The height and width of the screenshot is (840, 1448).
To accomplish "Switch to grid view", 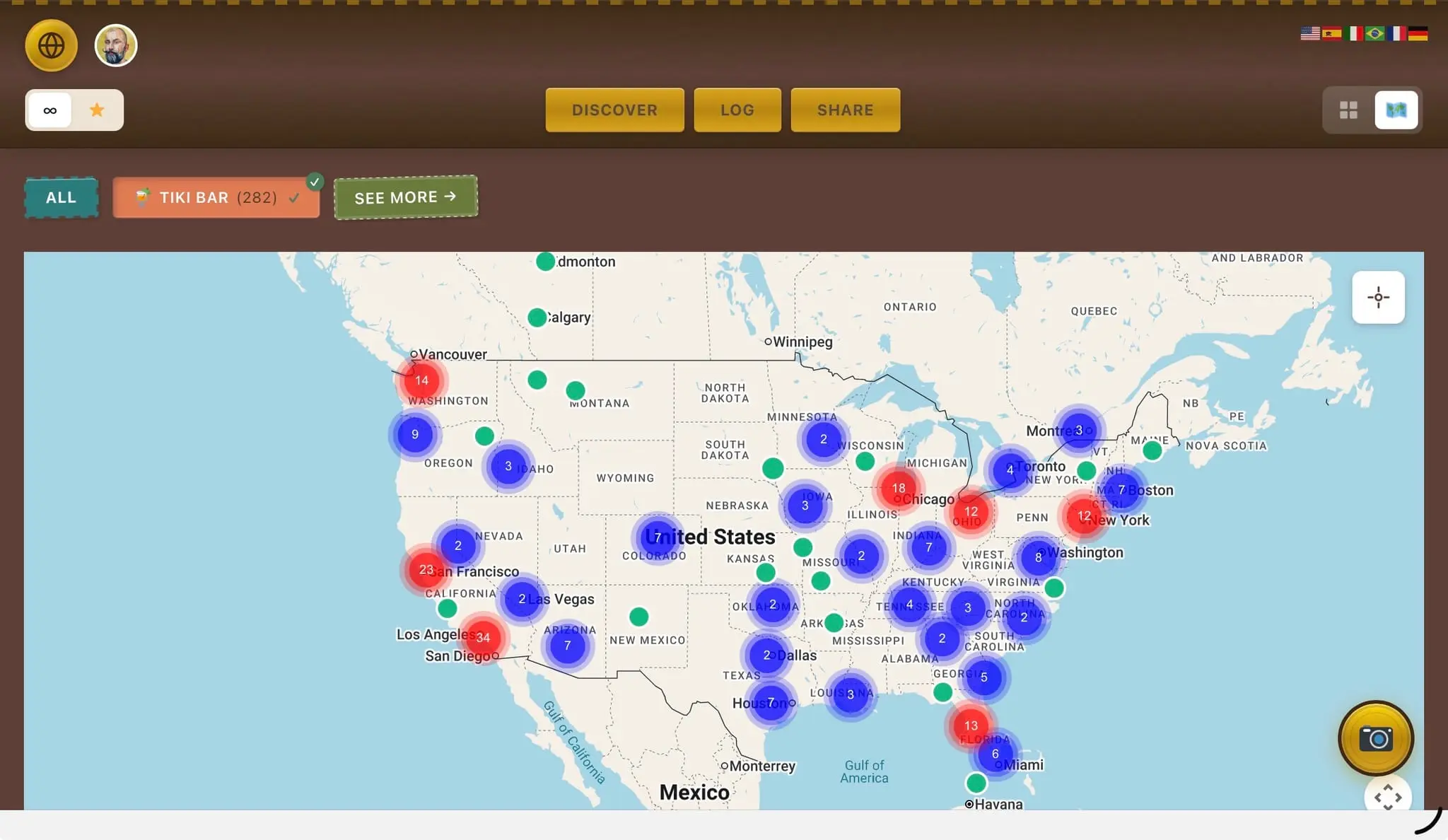I will (x=1348, y=110).
